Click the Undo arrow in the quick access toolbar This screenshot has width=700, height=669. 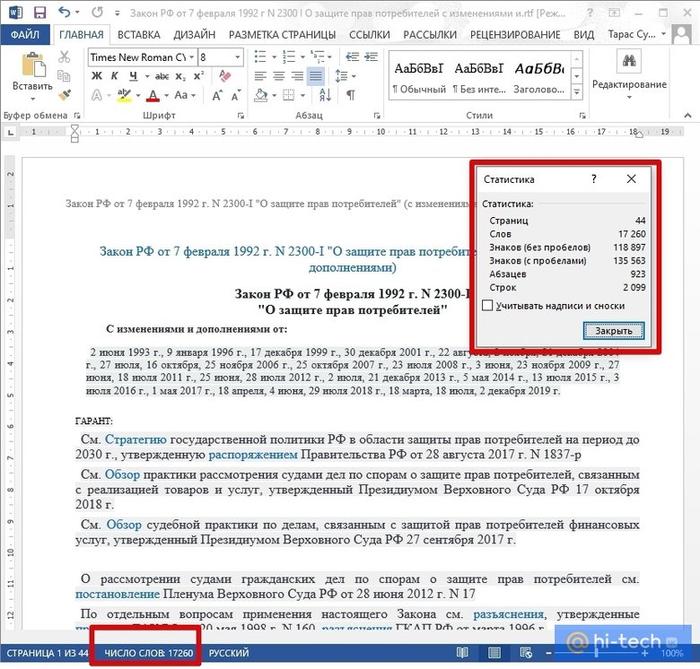pyautogui.click(x=64, y=12)
